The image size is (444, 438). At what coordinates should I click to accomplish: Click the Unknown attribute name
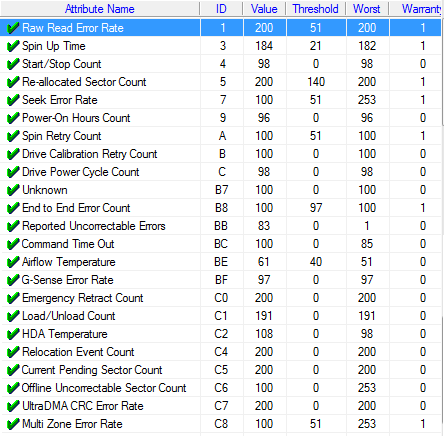45,190
